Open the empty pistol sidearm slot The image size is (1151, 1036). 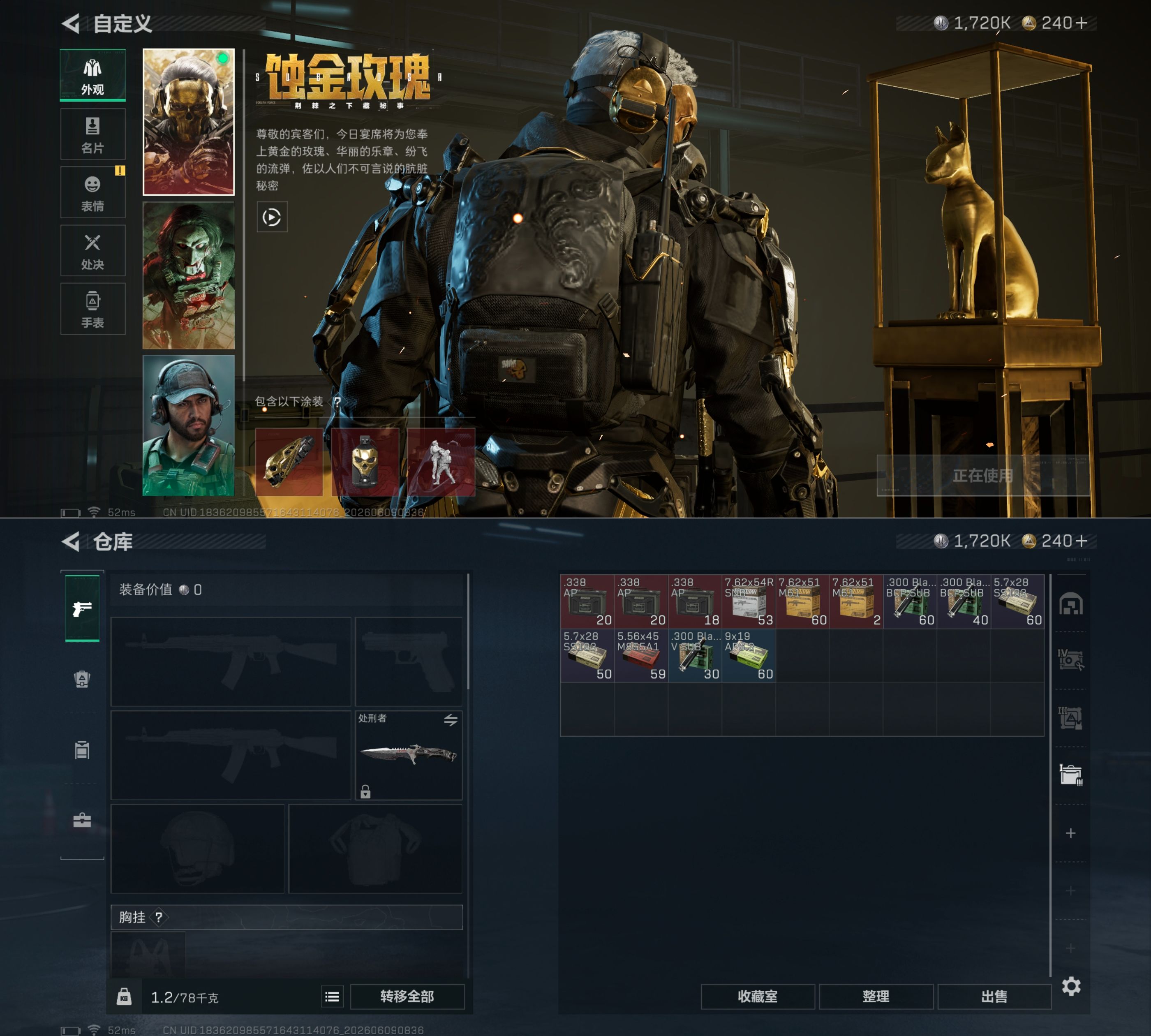tap(409, 662)
